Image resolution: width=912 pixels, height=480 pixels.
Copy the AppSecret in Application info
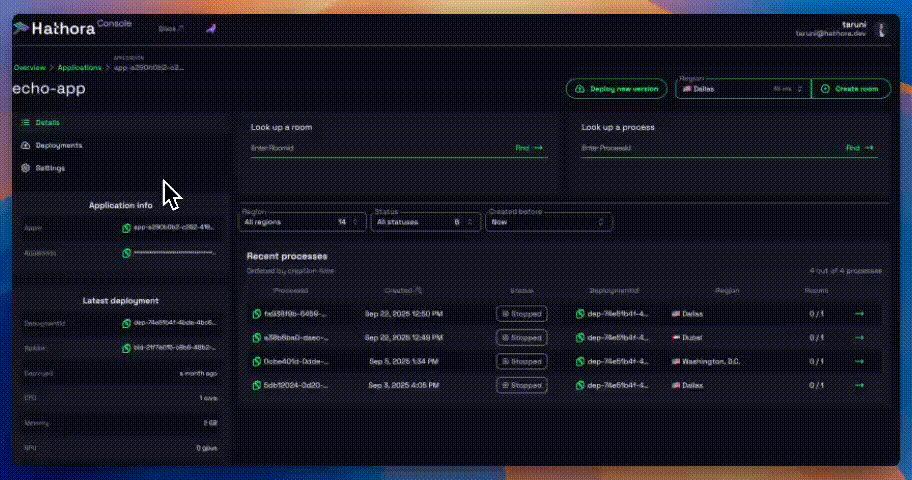click(x=126, y=253)
